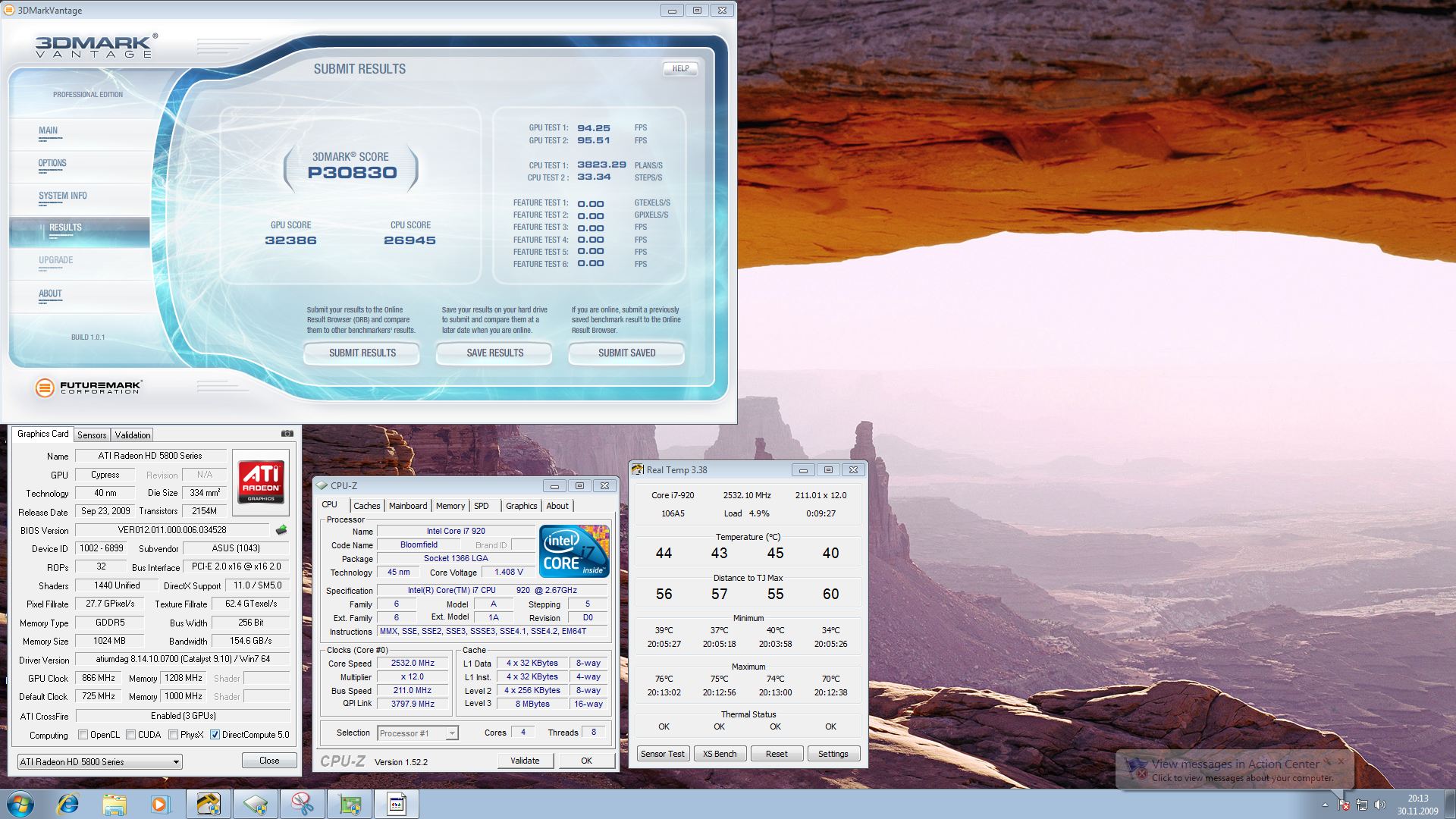Open the Processor #1 selection dropdown
Viewport: 1456px width, 819px height.
click(418, 733)
